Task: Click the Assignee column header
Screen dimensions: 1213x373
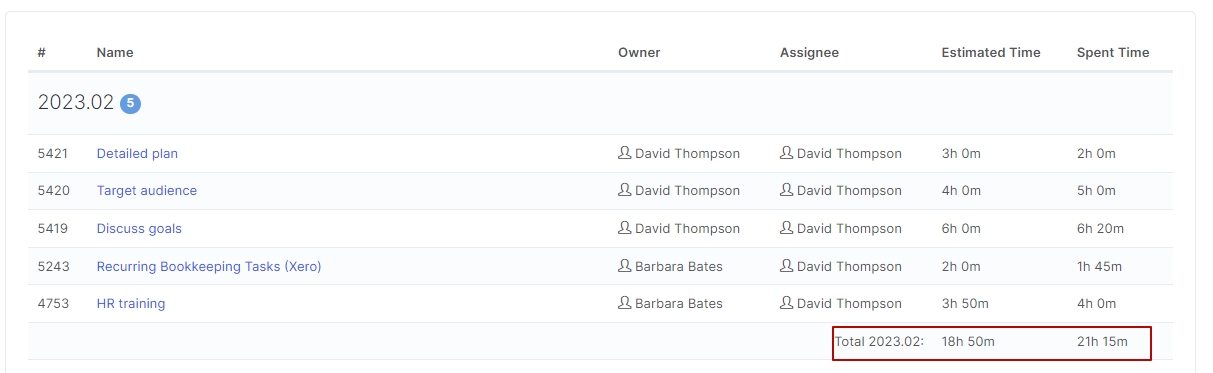Action: pos(809,52)
